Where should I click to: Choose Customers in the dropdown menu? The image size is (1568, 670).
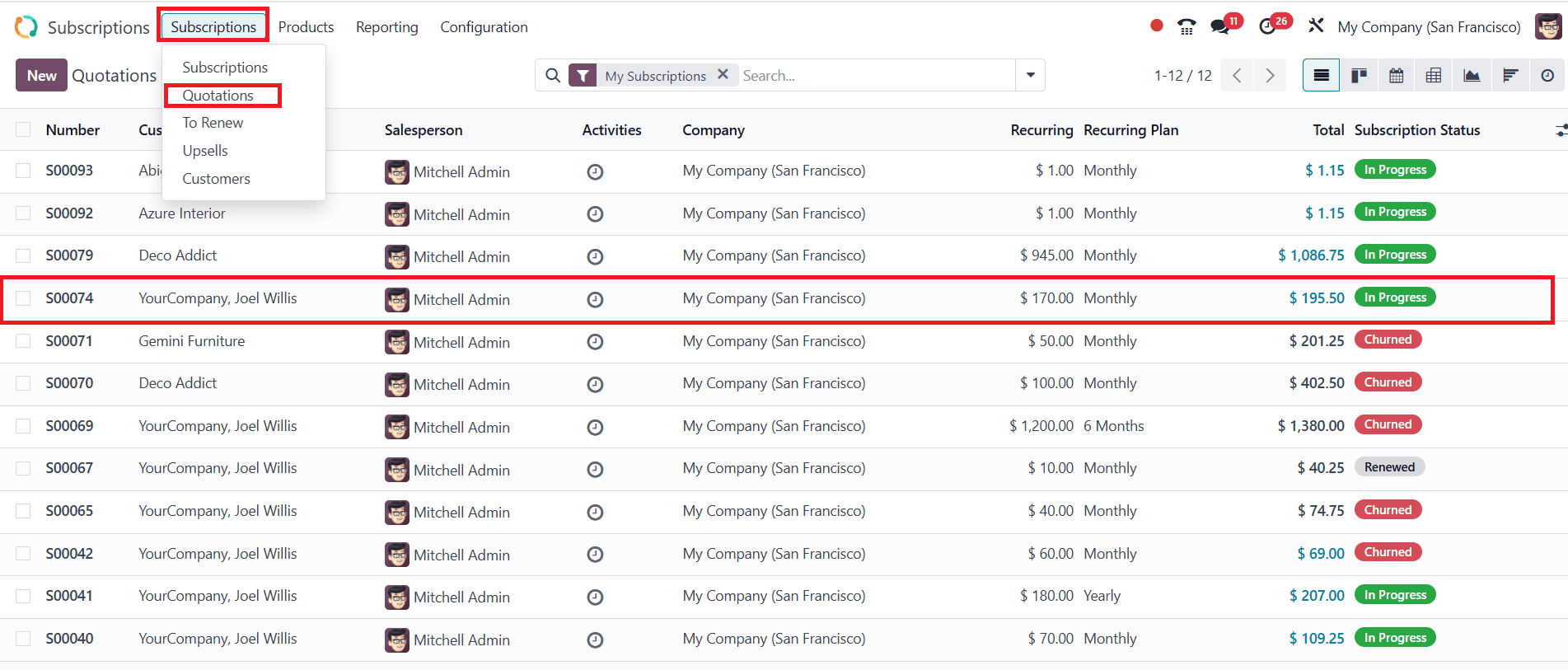click(216, 178)
